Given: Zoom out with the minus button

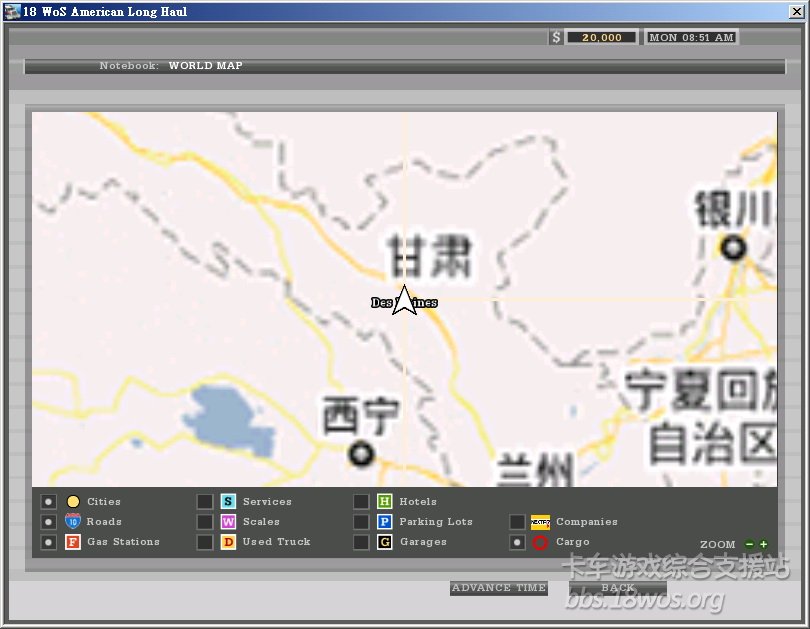Looking at the screenshot, I should coord(749,544).
